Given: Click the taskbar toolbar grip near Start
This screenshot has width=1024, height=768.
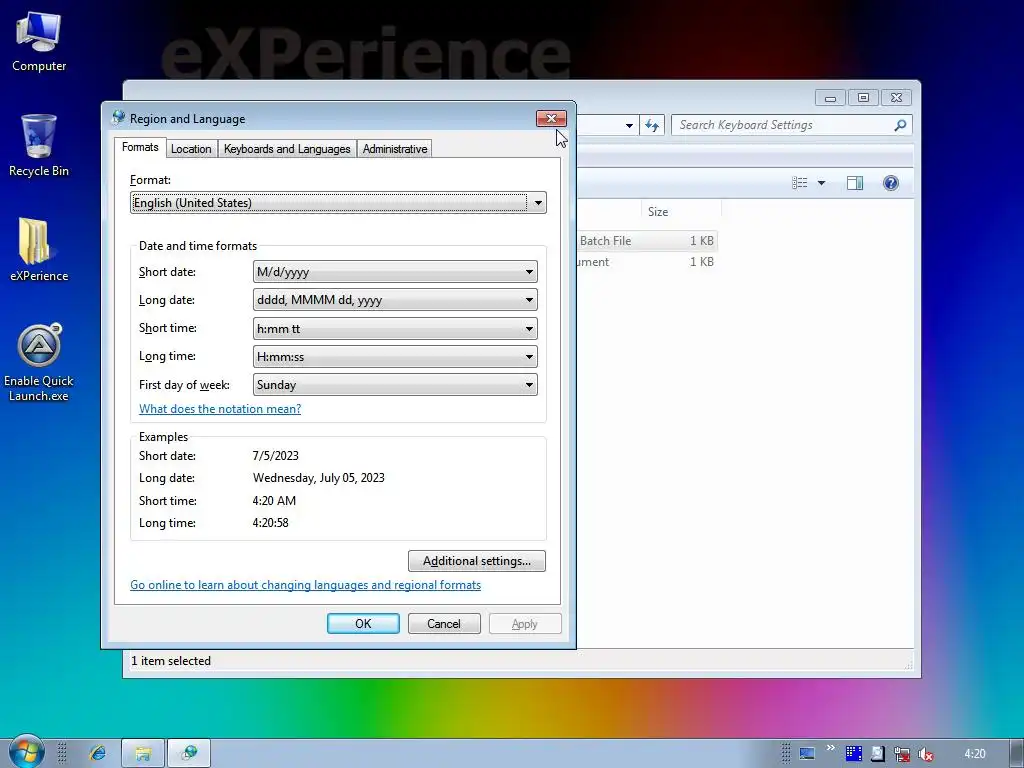Looking at the screenshot, I should [62, 753].
